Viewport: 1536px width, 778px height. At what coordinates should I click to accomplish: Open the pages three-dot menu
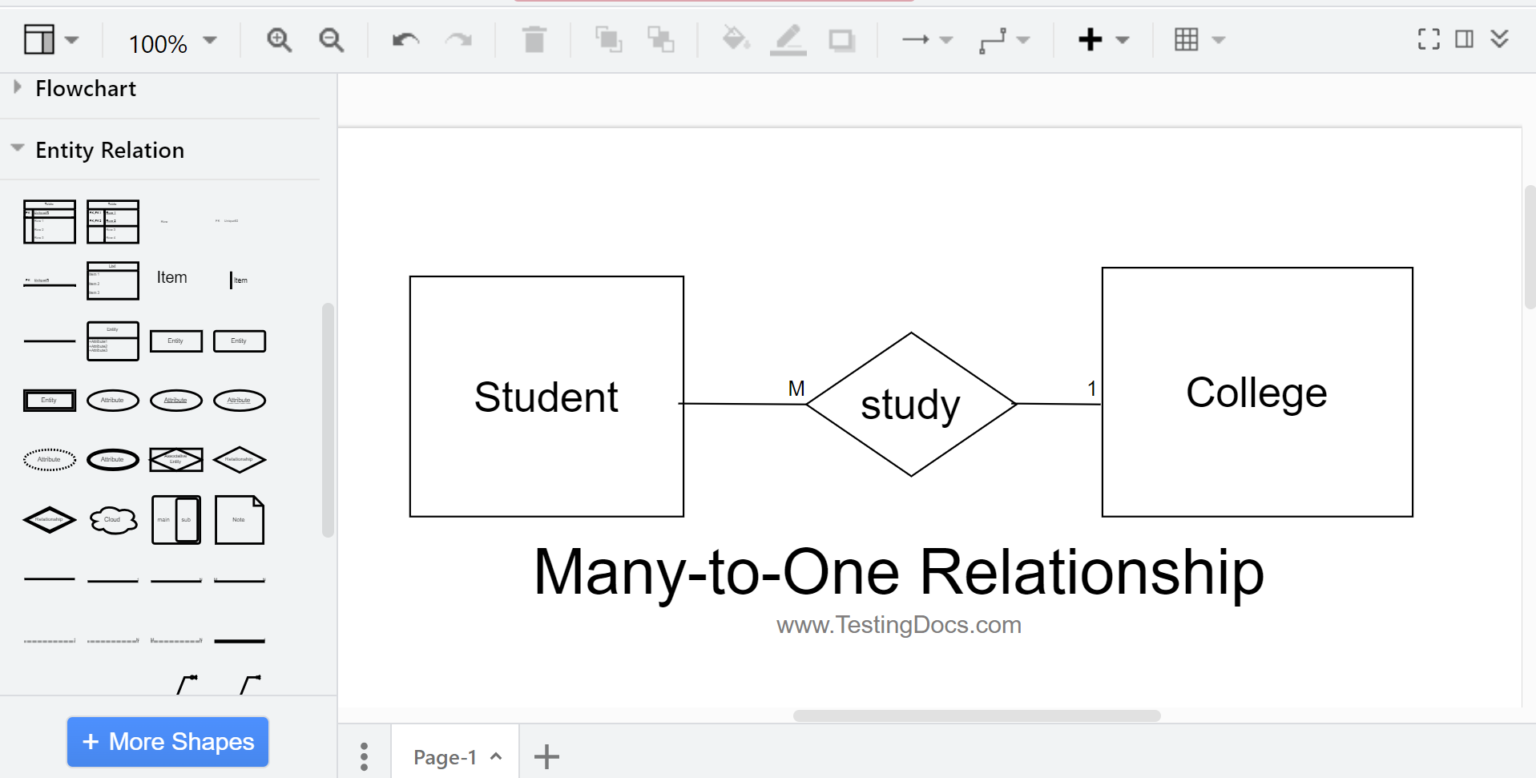click(365, 756)
